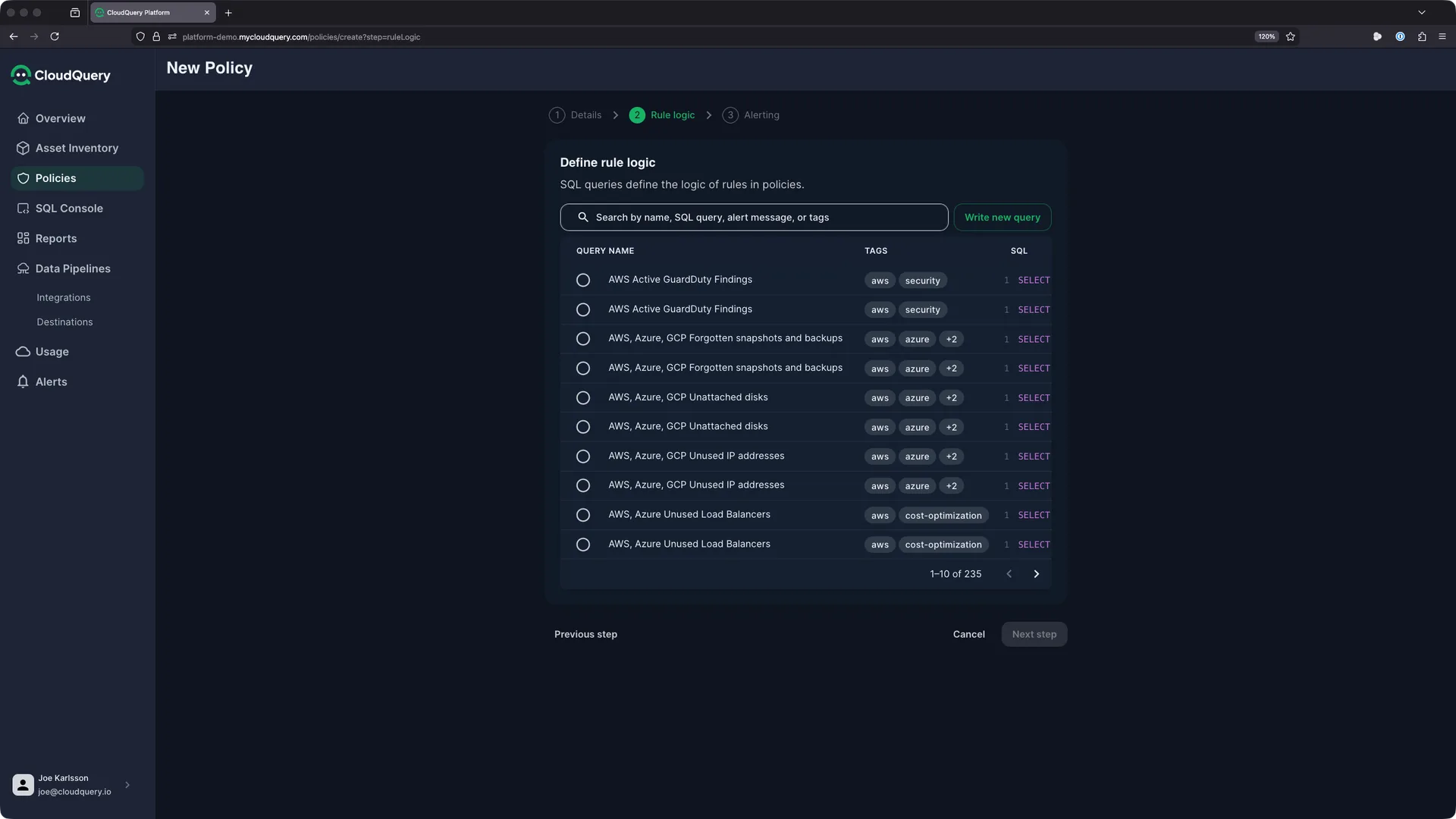The image size is (1456, 819).
Task: Click user avatar icon
Action: pos(23,785)
